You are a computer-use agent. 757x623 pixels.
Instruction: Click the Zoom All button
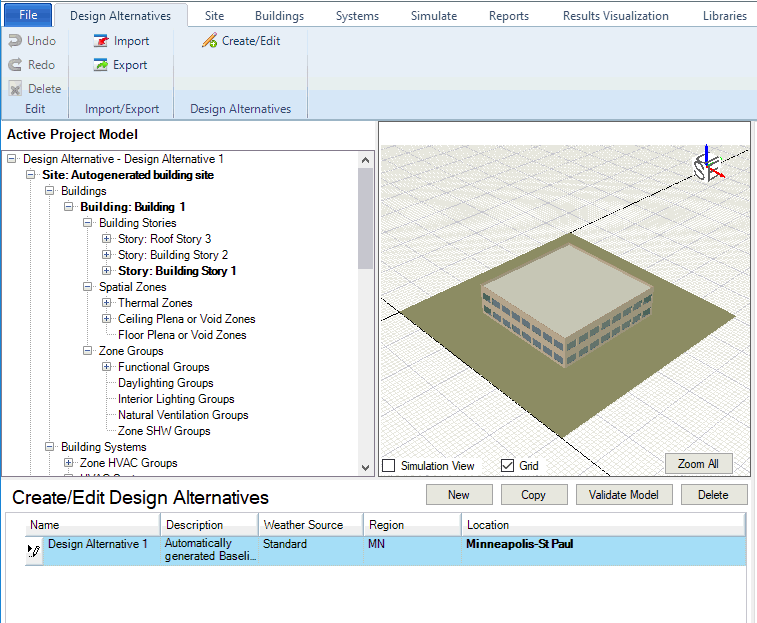click(x=698, y=464)
